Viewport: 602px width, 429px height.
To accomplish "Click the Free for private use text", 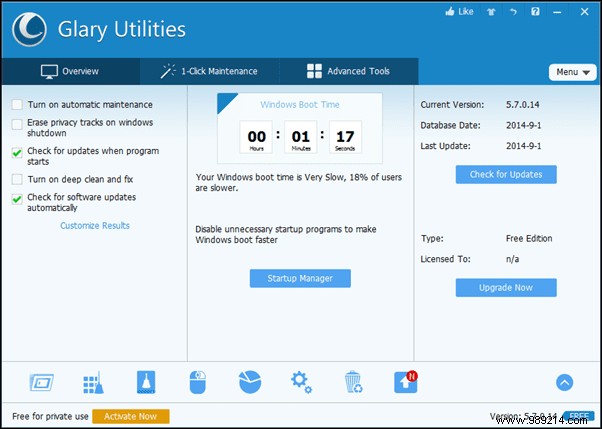I will click(x=50, y=416).
